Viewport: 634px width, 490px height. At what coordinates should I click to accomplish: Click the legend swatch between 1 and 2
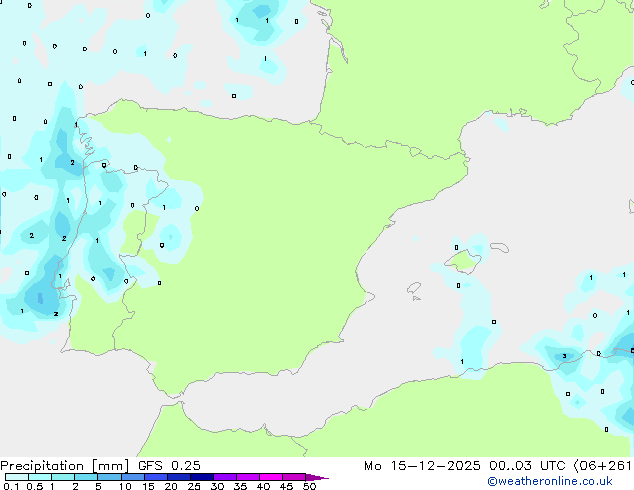[x=63, y=477]
